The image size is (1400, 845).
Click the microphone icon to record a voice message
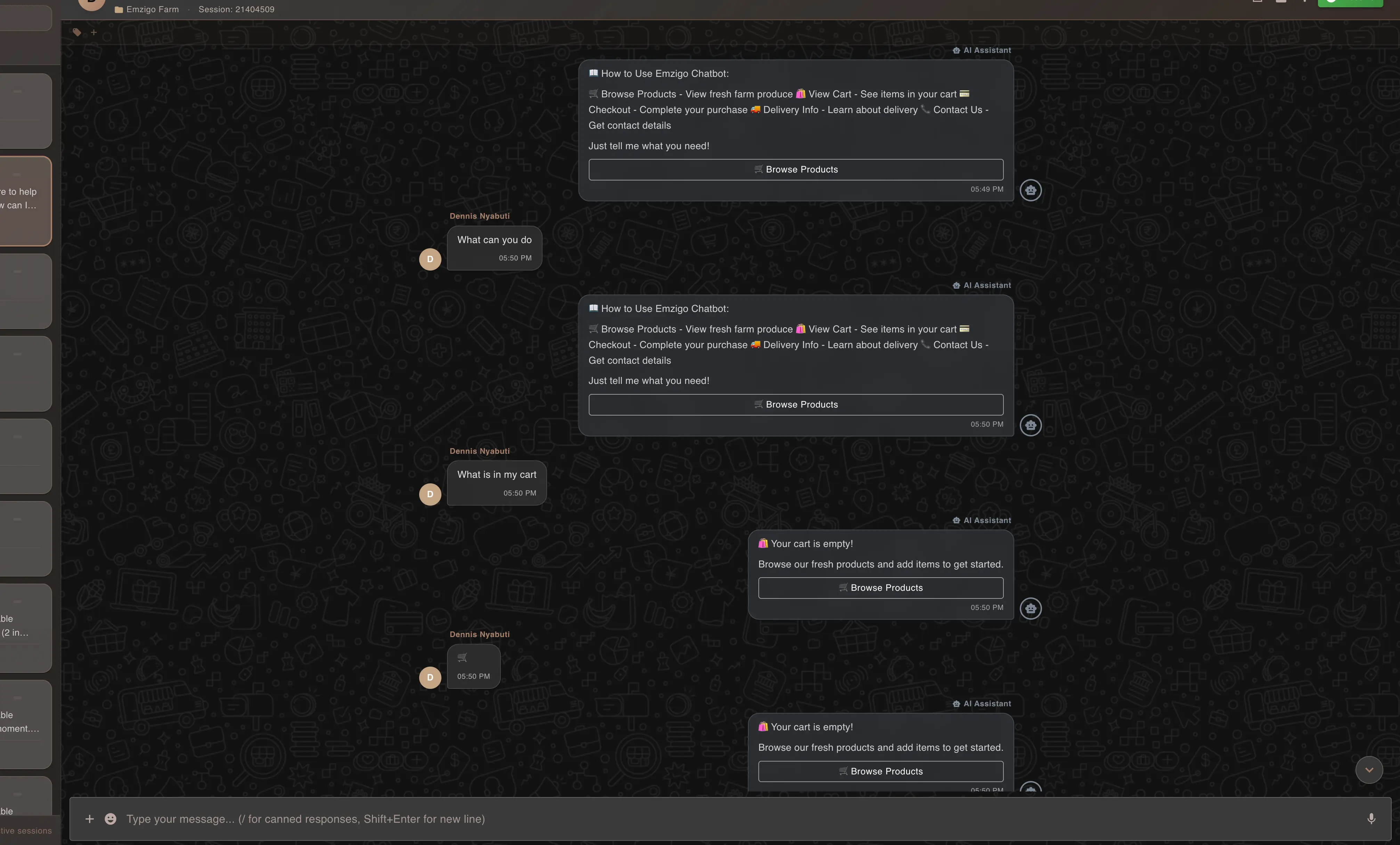pos(1371,819)
